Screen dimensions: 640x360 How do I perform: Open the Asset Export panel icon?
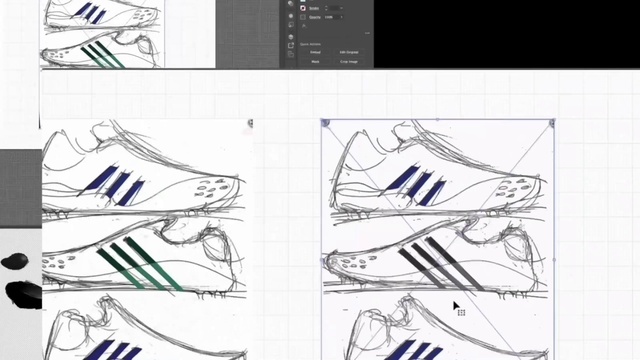(291, 45)
